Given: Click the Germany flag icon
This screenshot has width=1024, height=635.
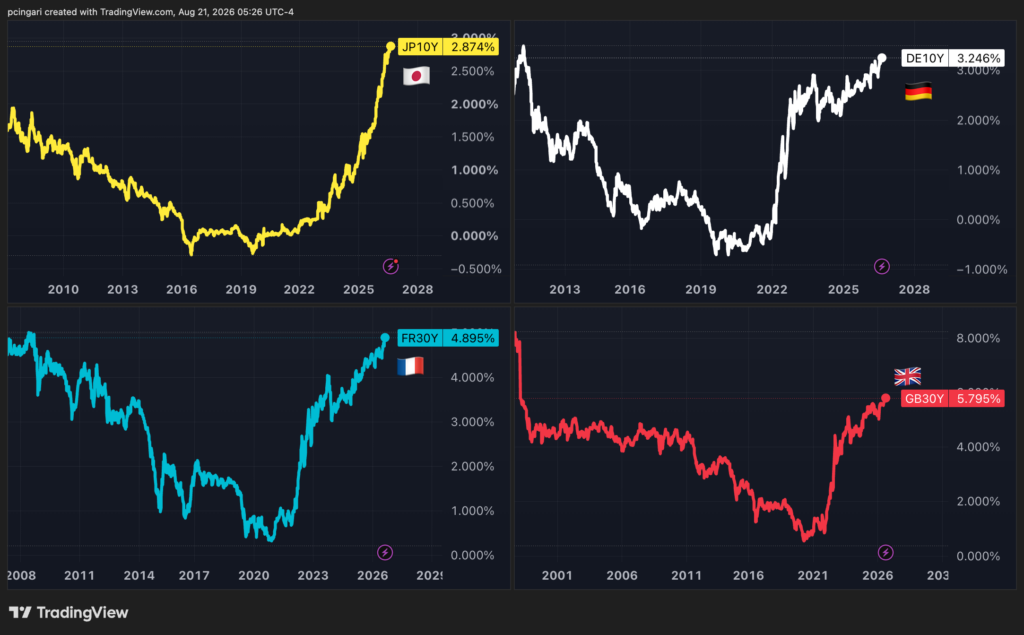Looking at the screenshot, I should (x=918, y=91).
